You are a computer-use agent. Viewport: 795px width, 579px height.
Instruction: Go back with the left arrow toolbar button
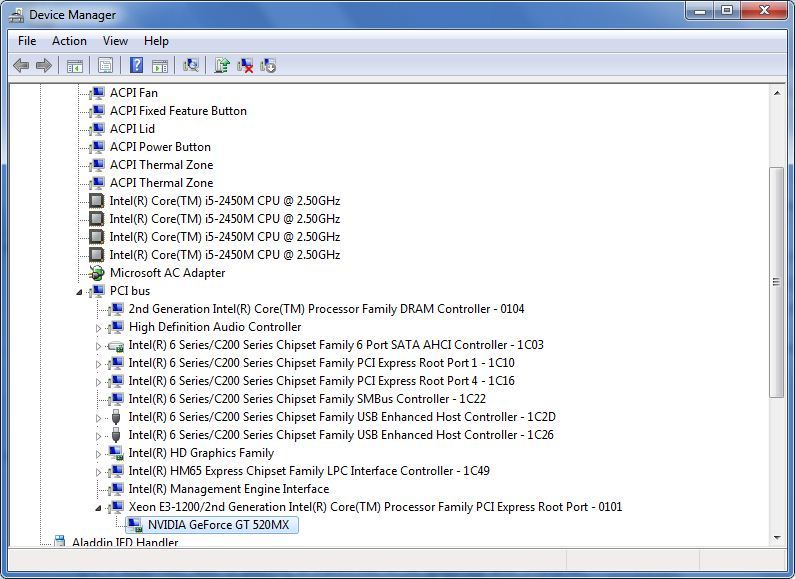pos(21,65)
